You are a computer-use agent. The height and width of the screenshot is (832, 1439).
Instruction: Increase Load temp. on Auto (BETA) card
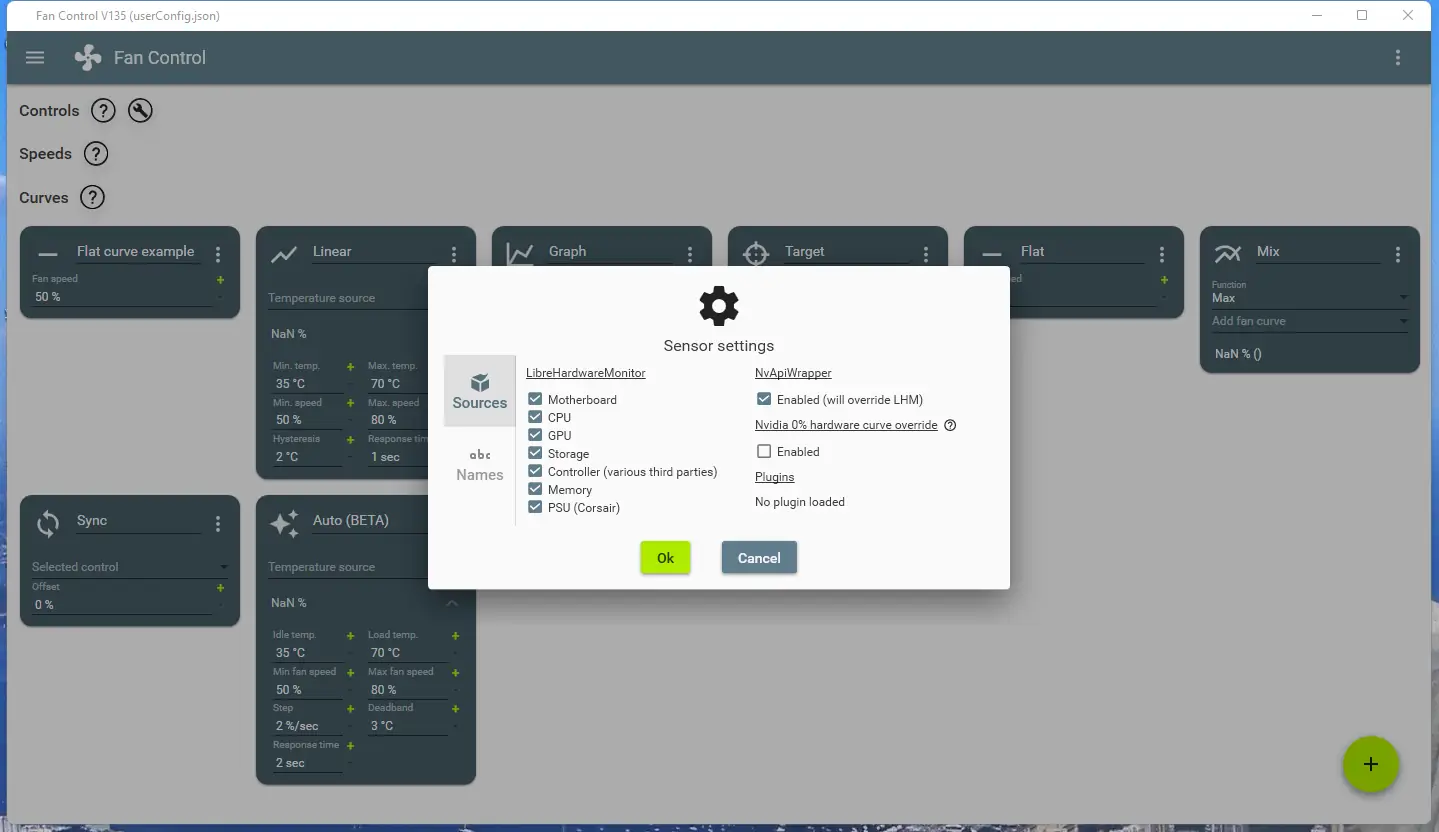tap(455, 636)
